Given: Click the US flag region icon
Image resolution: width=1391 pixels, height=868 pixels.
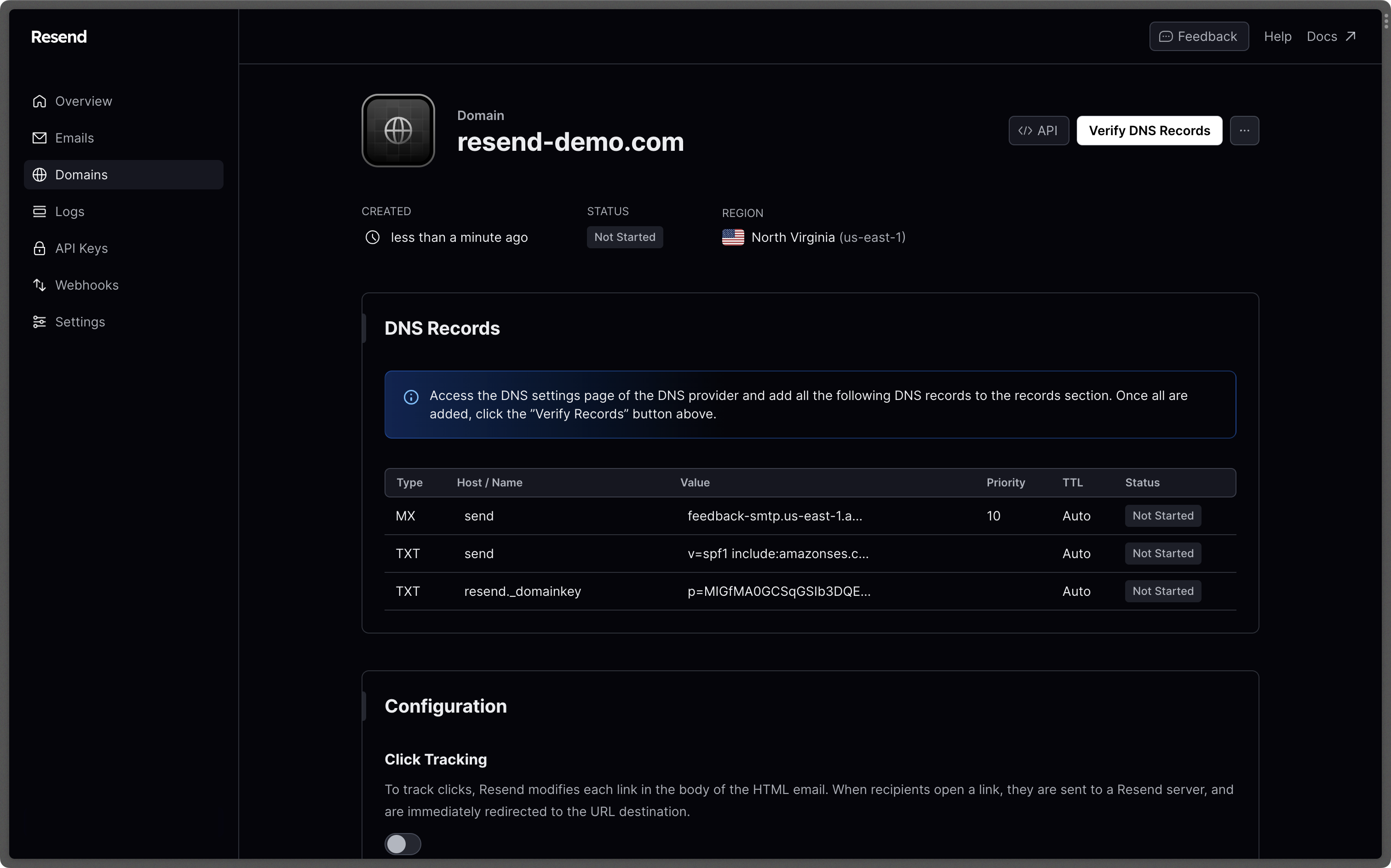Looking at the screenshot, I should tap(733, 237).
